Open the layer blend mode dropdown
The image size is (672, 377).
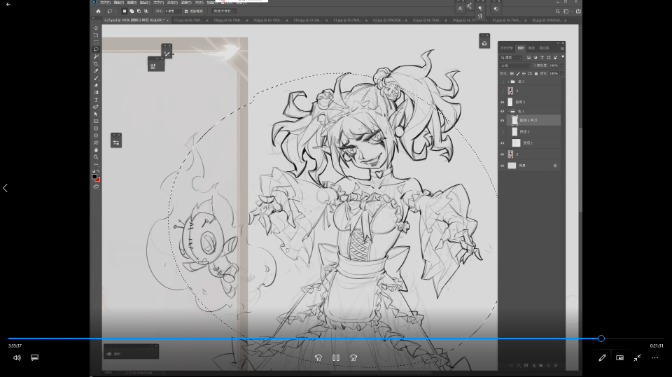click(515, 66)
